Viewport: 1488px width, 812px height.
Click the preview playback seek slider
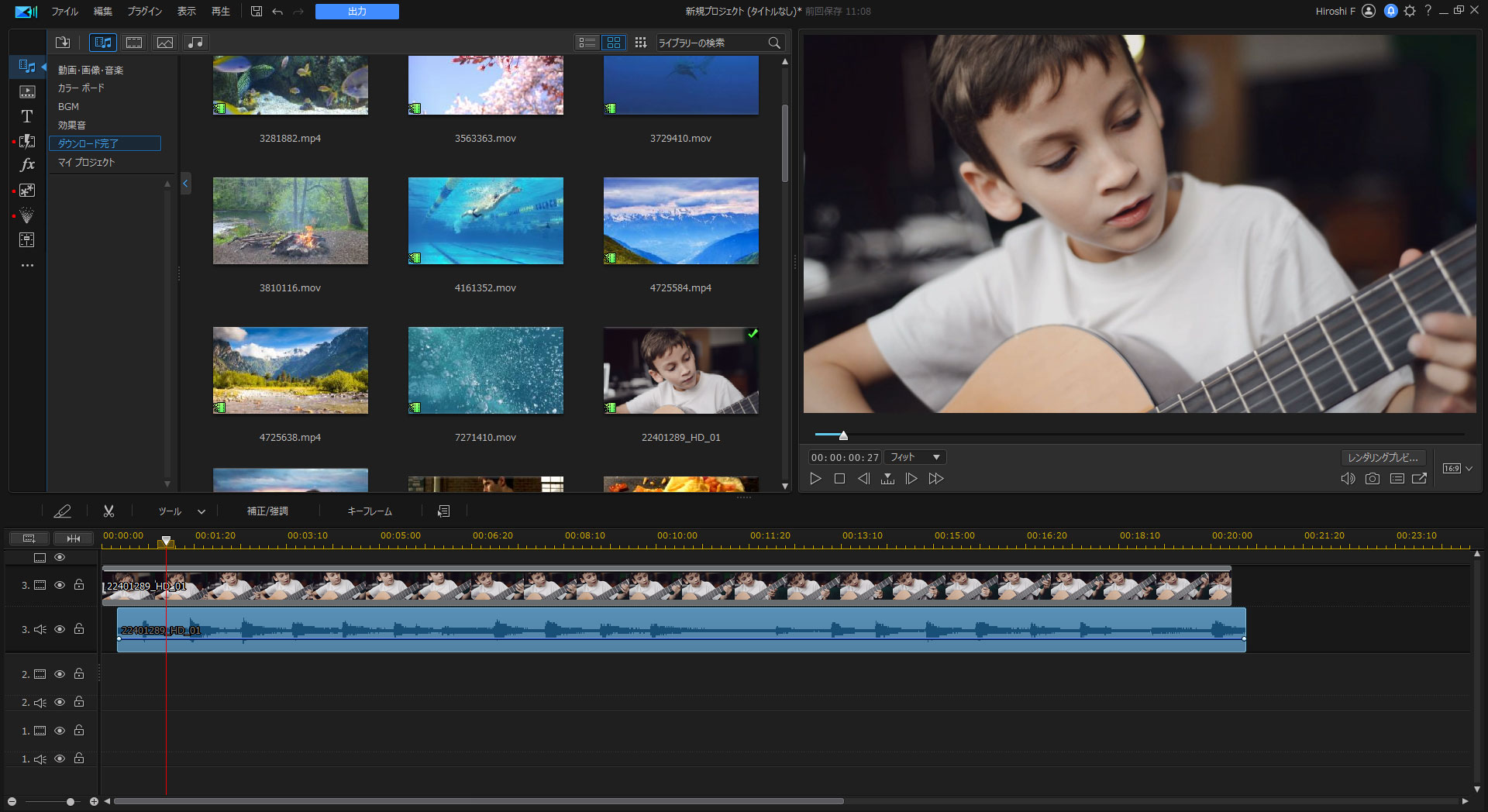tap(843, 435)
